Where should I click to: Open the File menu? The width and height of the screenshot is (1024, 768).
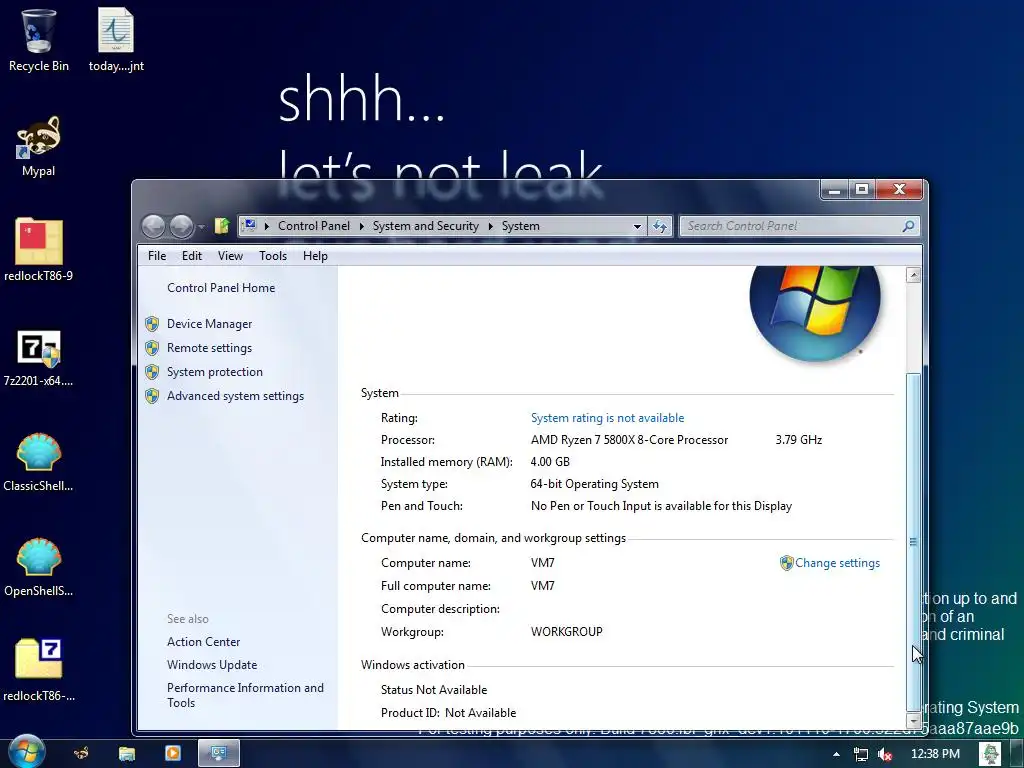coord(157,256)
